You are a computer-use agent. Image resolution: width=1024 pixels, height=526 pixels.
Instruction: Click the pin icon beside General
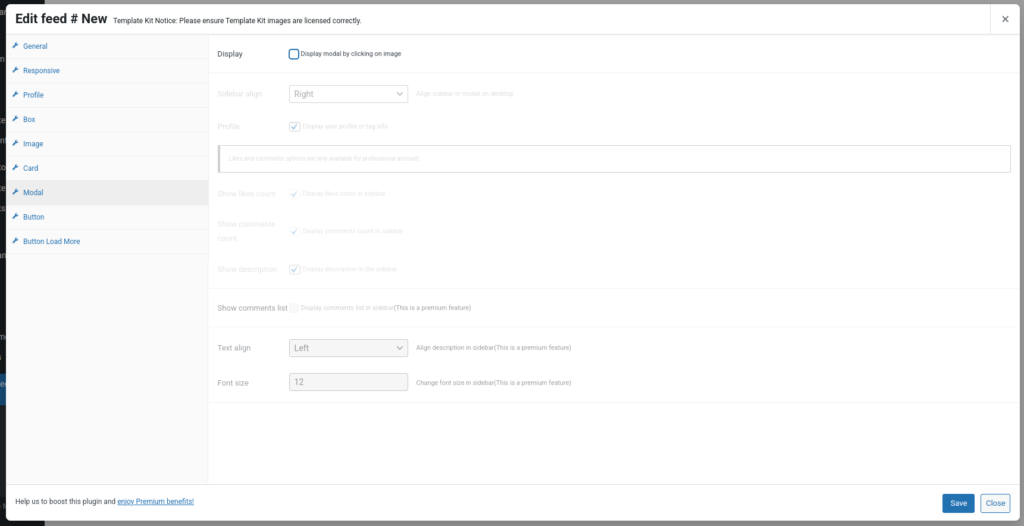(x=15, y=46)
